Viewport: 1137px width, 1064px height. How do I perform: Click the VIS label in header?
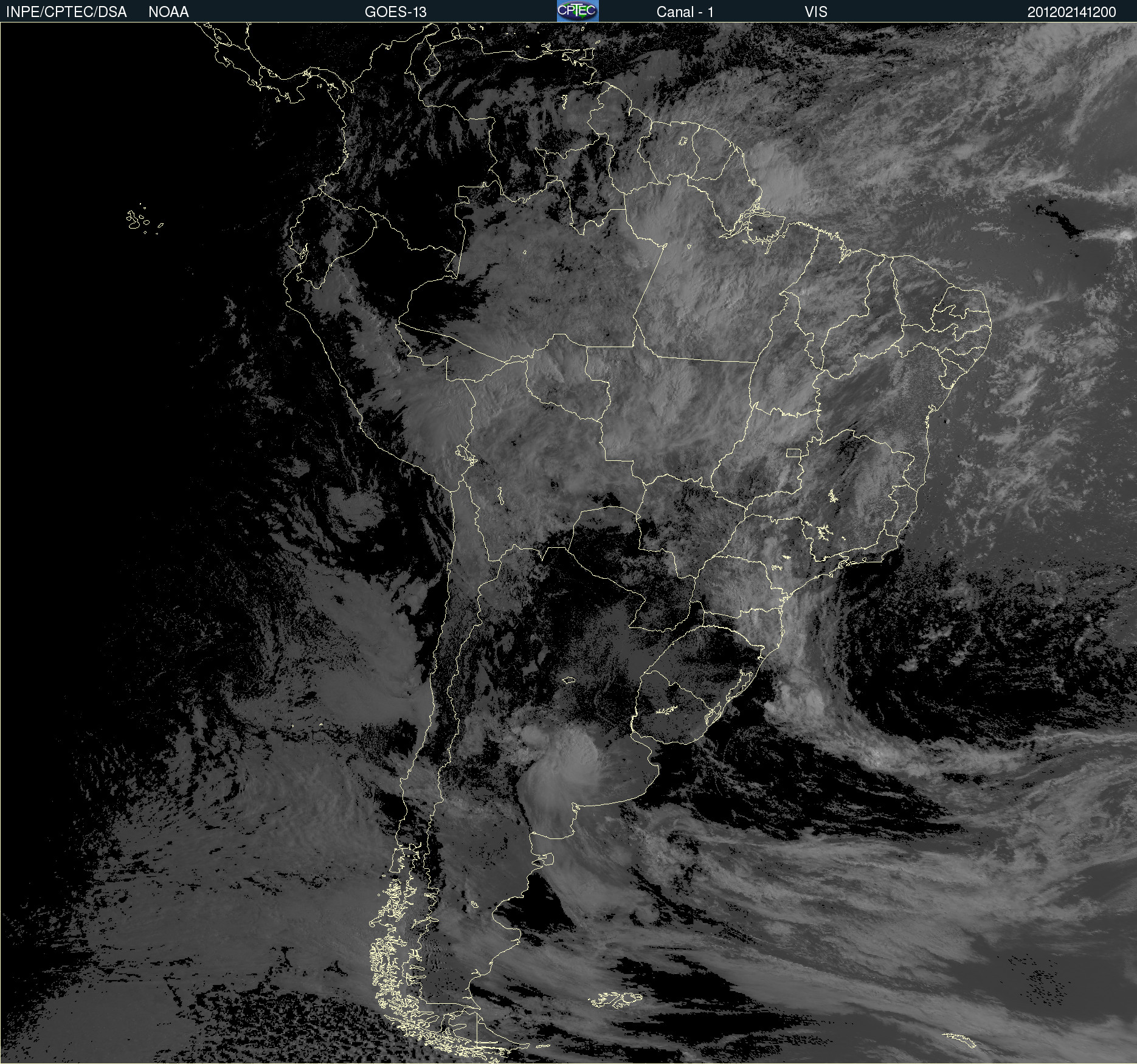pyautogui.click(x=816, y=12)
